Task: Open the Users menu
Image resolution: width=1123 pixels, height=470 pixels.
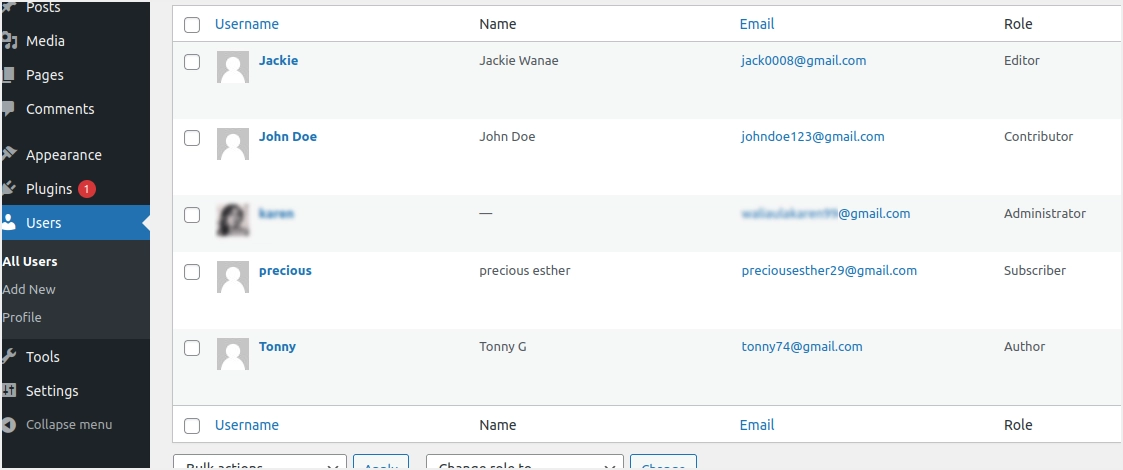Action: click(75, 223)
